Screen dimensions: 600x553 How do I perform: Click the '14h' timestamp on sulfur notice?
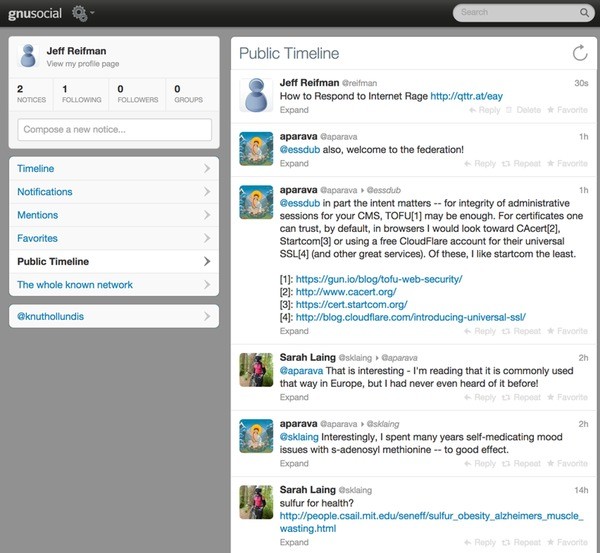pyautogui.click(x=581, y=490)
